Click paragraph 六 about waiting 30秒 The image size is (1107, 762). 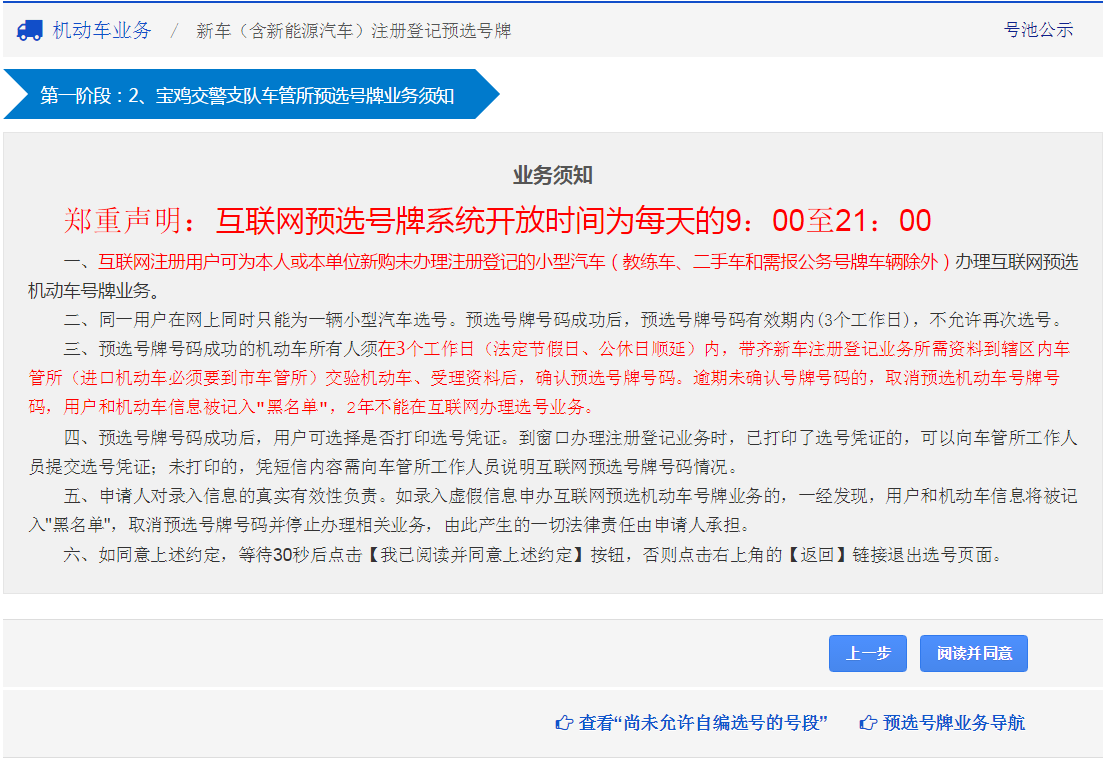tap(534, 555)
